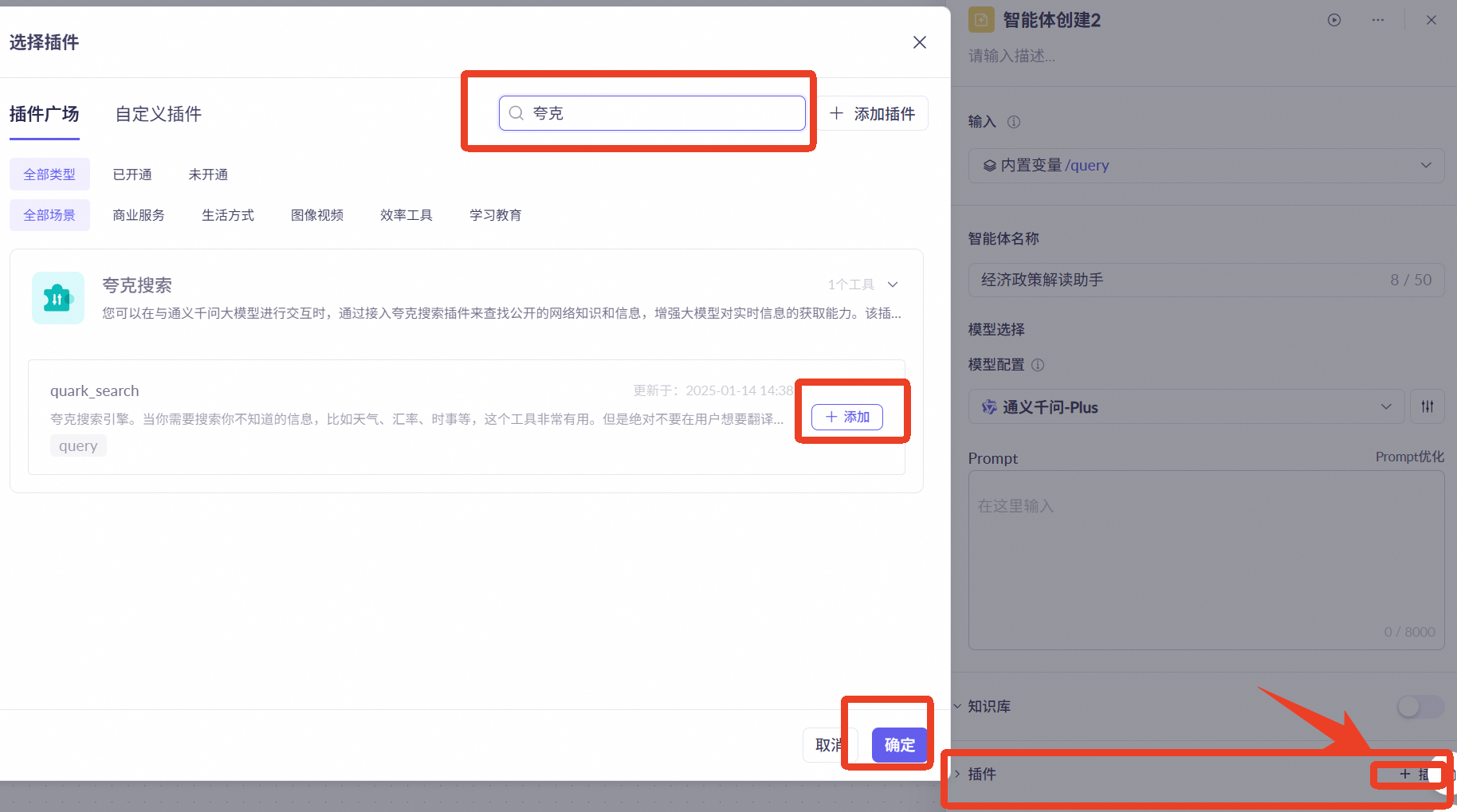
Task: Click the info icon next to 输入
Action: coord(1014,122)
